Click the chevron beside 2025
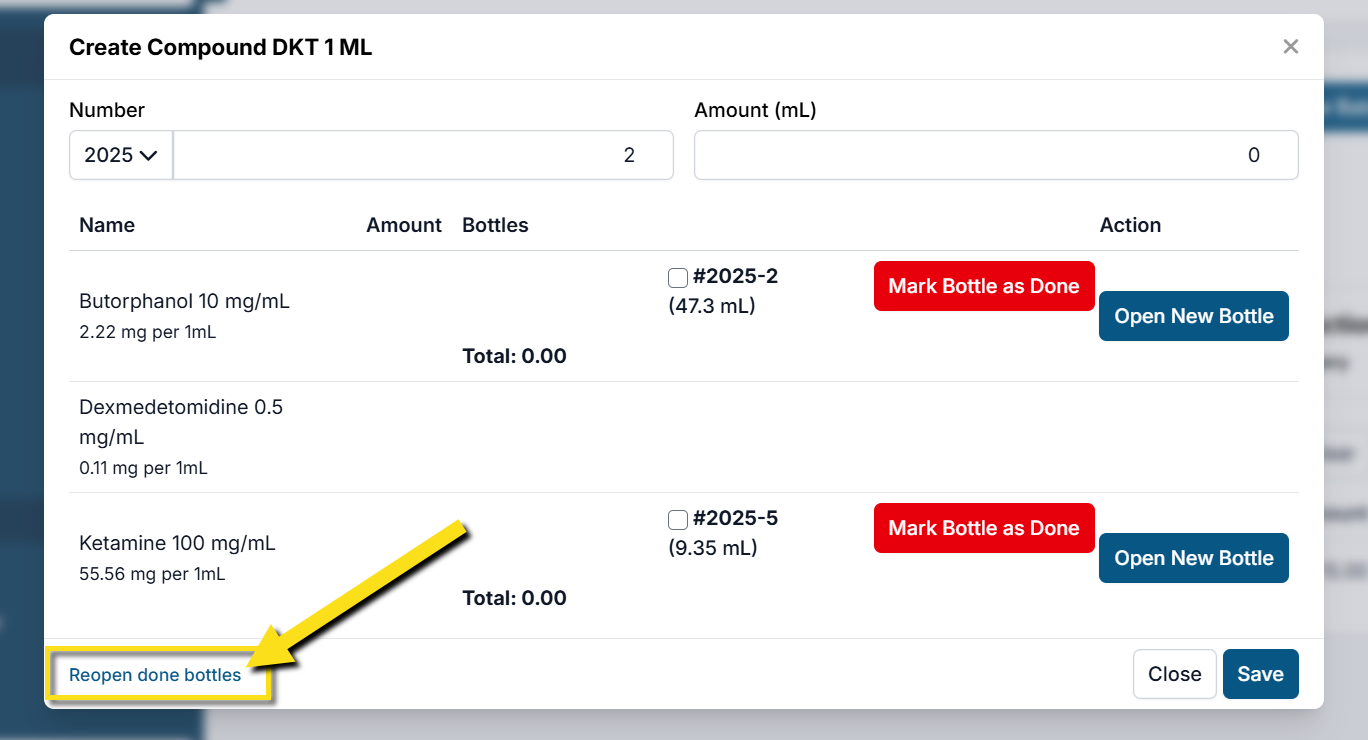Viewport: 1368px width, 740px height. point(149,155)
